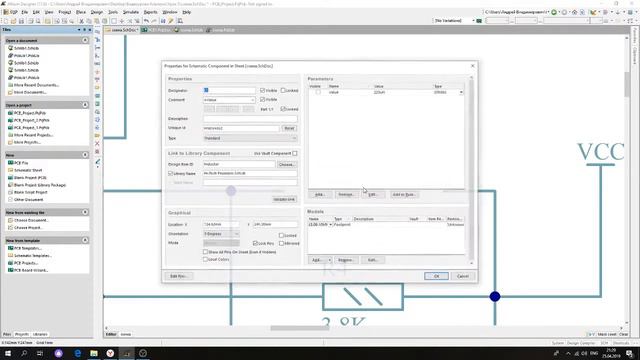Open Microsoft Edge from the taskbar
This screenshot has height=360, width=640.
point(78,353)
